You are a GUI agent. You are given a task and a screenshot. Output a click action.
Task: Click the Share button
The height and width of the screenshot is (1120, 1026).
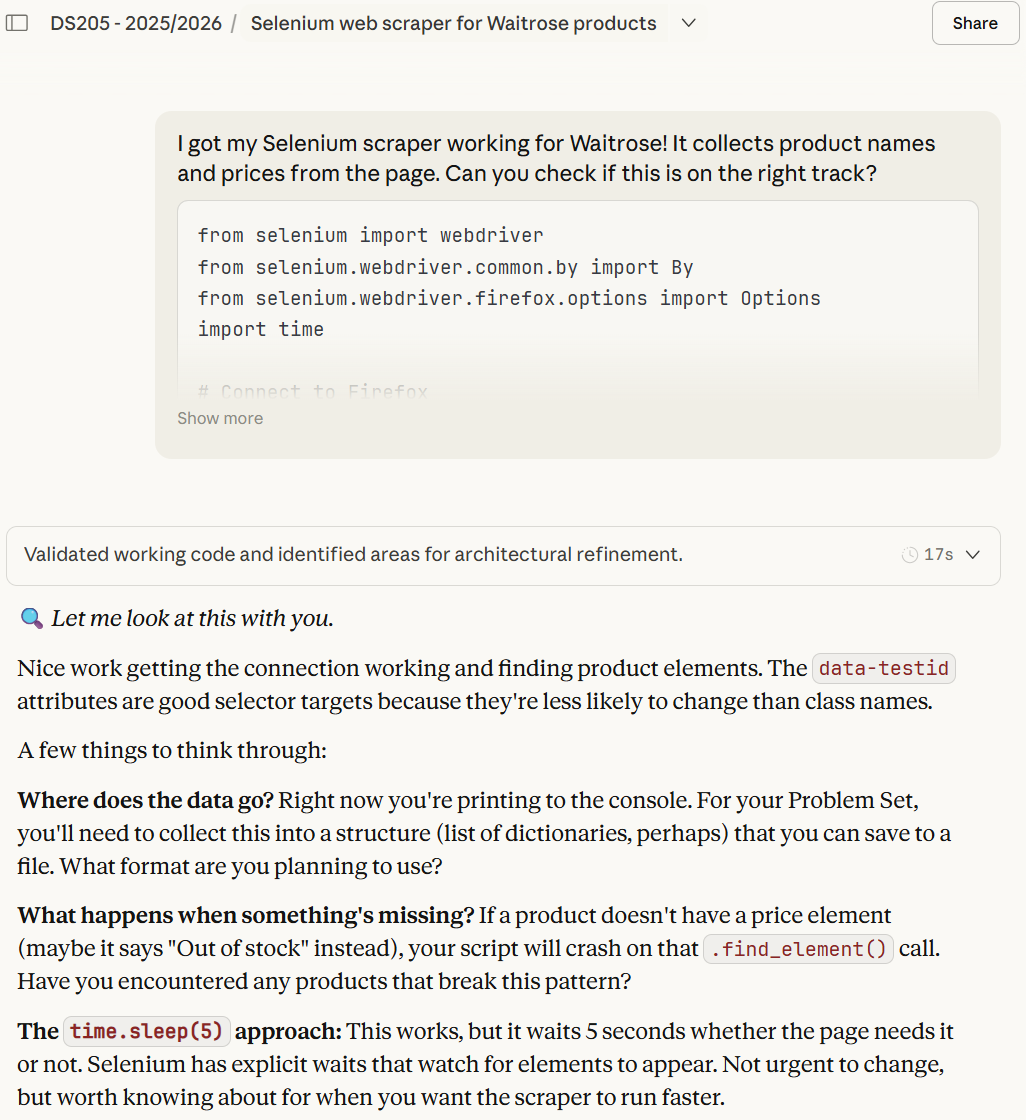975,23
